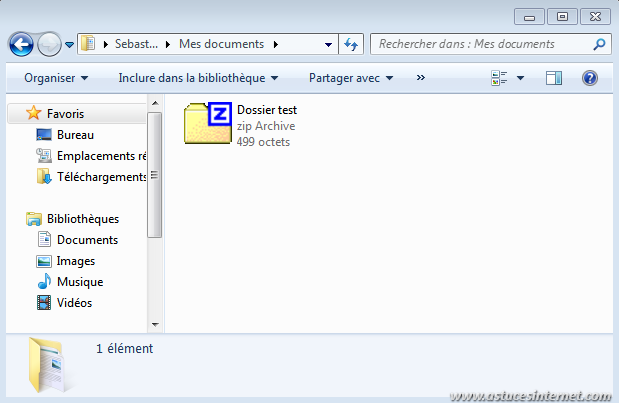Click the 1 élément status text

(x=124, y=349)
